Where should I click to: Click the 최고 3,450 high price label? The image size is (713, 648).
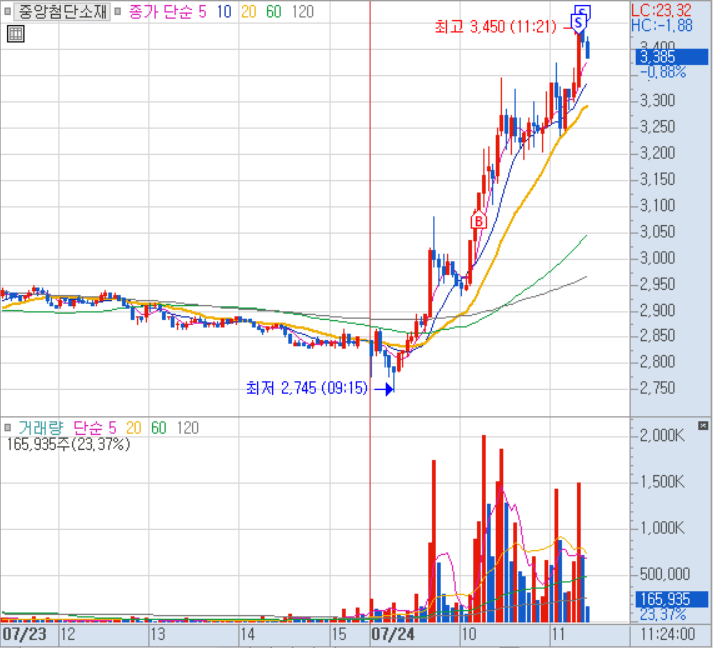494,25
